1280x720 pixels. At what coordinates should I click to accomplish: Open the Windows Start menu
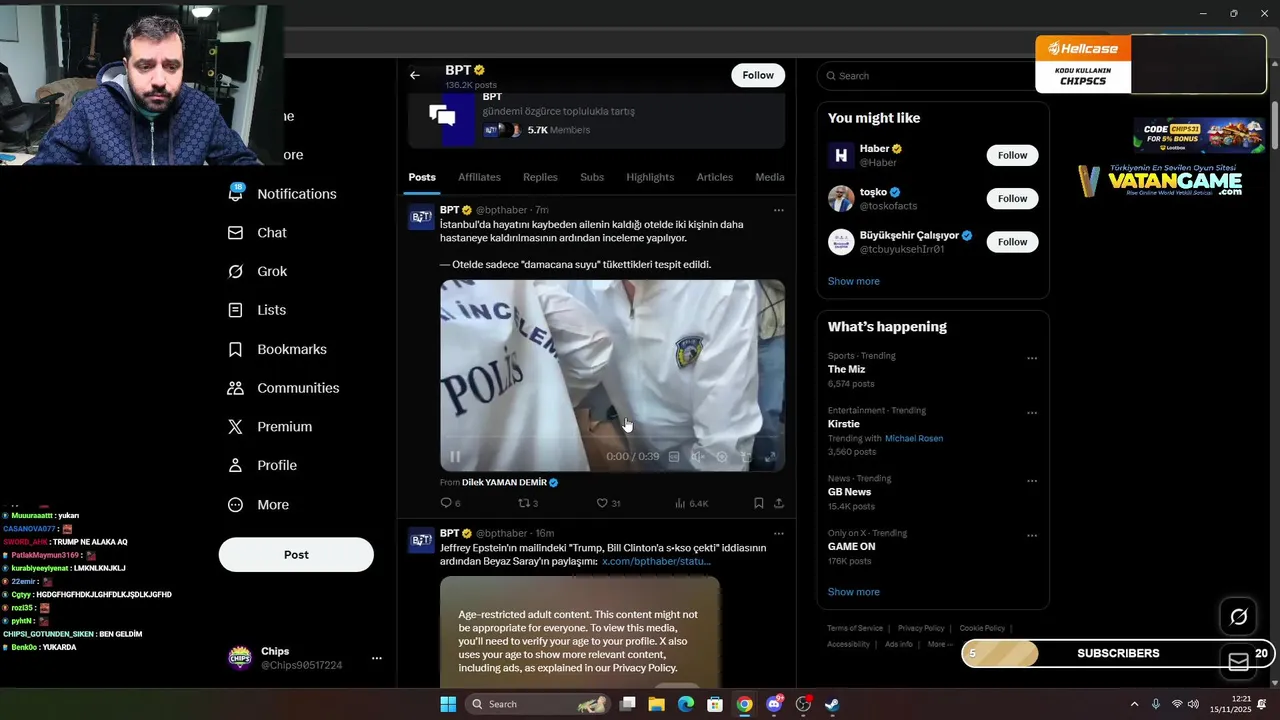(448, 704)
